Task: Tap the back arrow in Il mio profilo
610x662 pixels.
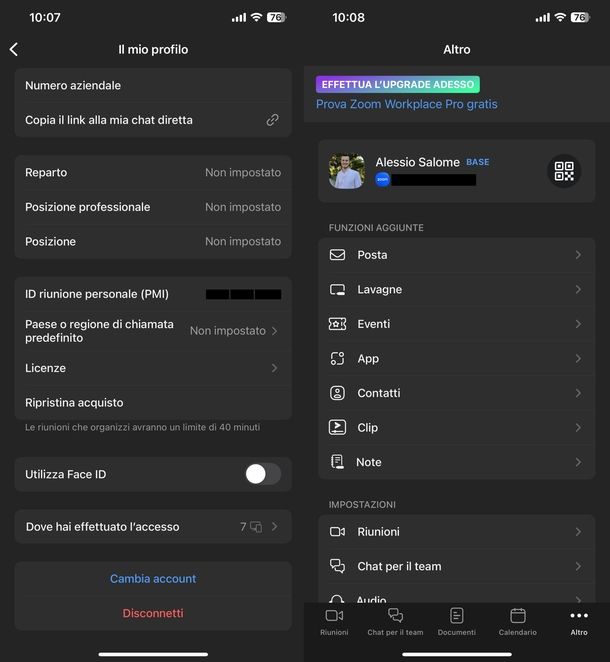Action: tap(14, 49)
